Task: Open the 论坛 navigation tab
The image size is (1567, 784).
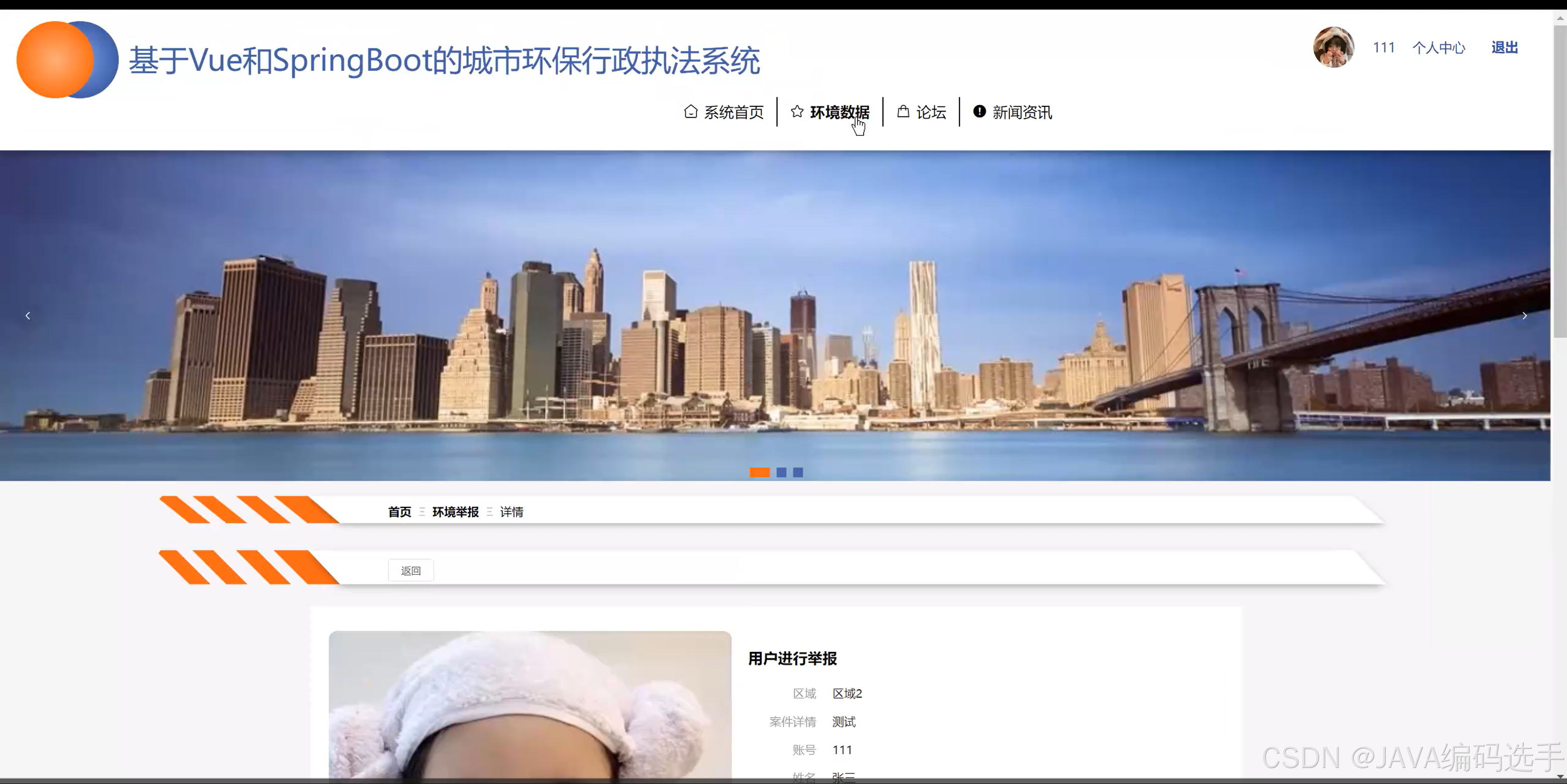Action: [x=931, y=112]
